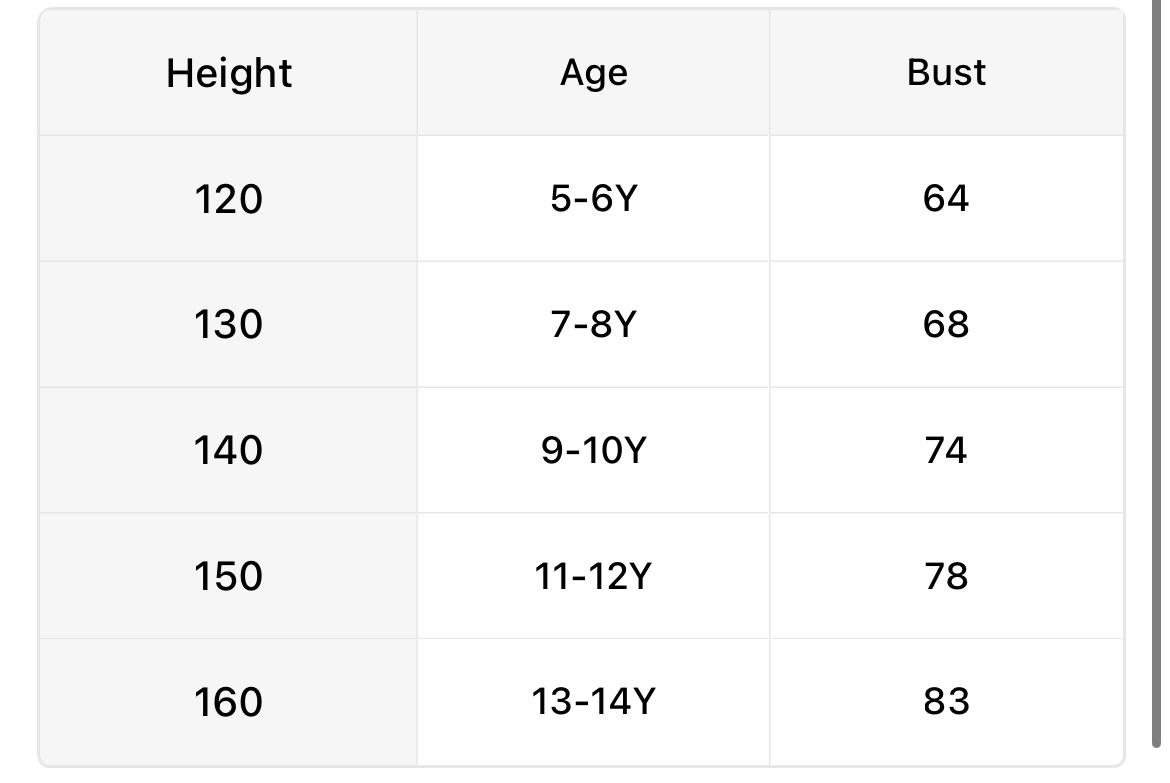The height and width of the screenshot is (783, 1170).
Task: Select the 160 height cell
Action: (229, 702)
